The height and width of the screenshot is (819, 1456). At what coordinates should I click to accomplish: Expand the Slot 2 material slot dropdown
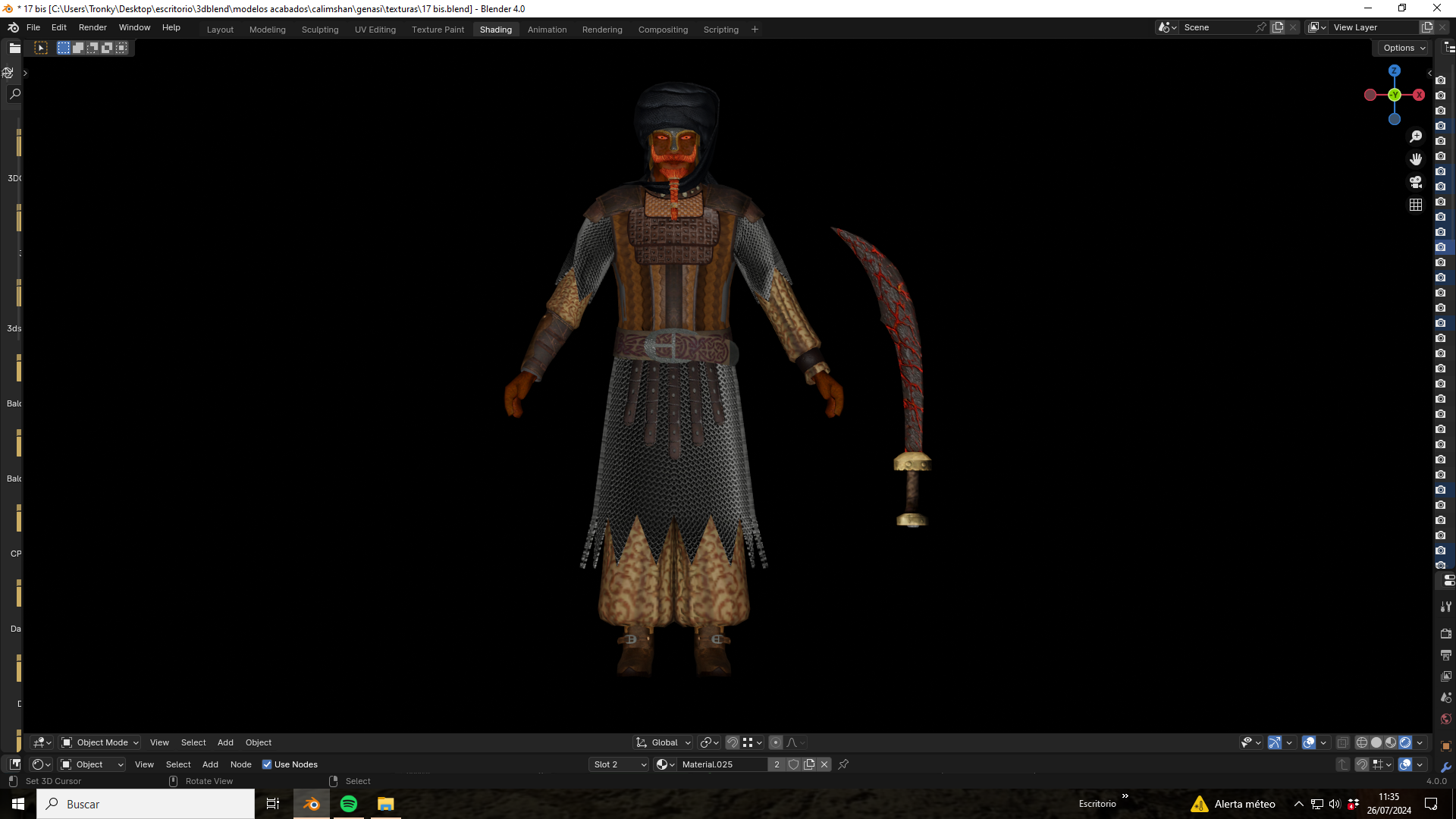coord(620,764)
